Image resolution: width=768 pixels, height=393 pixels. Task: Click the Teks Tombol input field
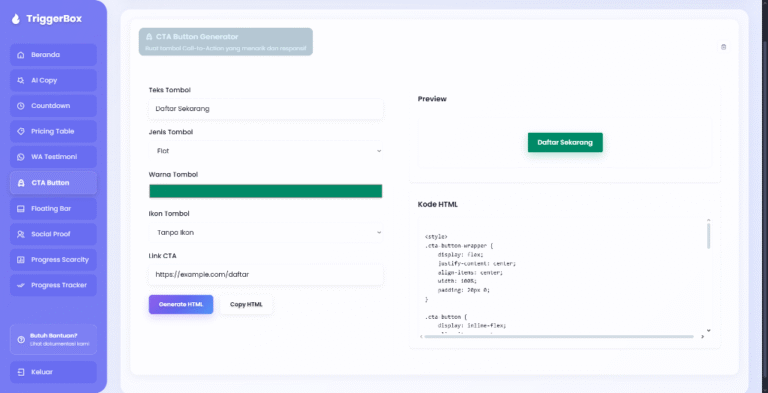coord(265,109)
